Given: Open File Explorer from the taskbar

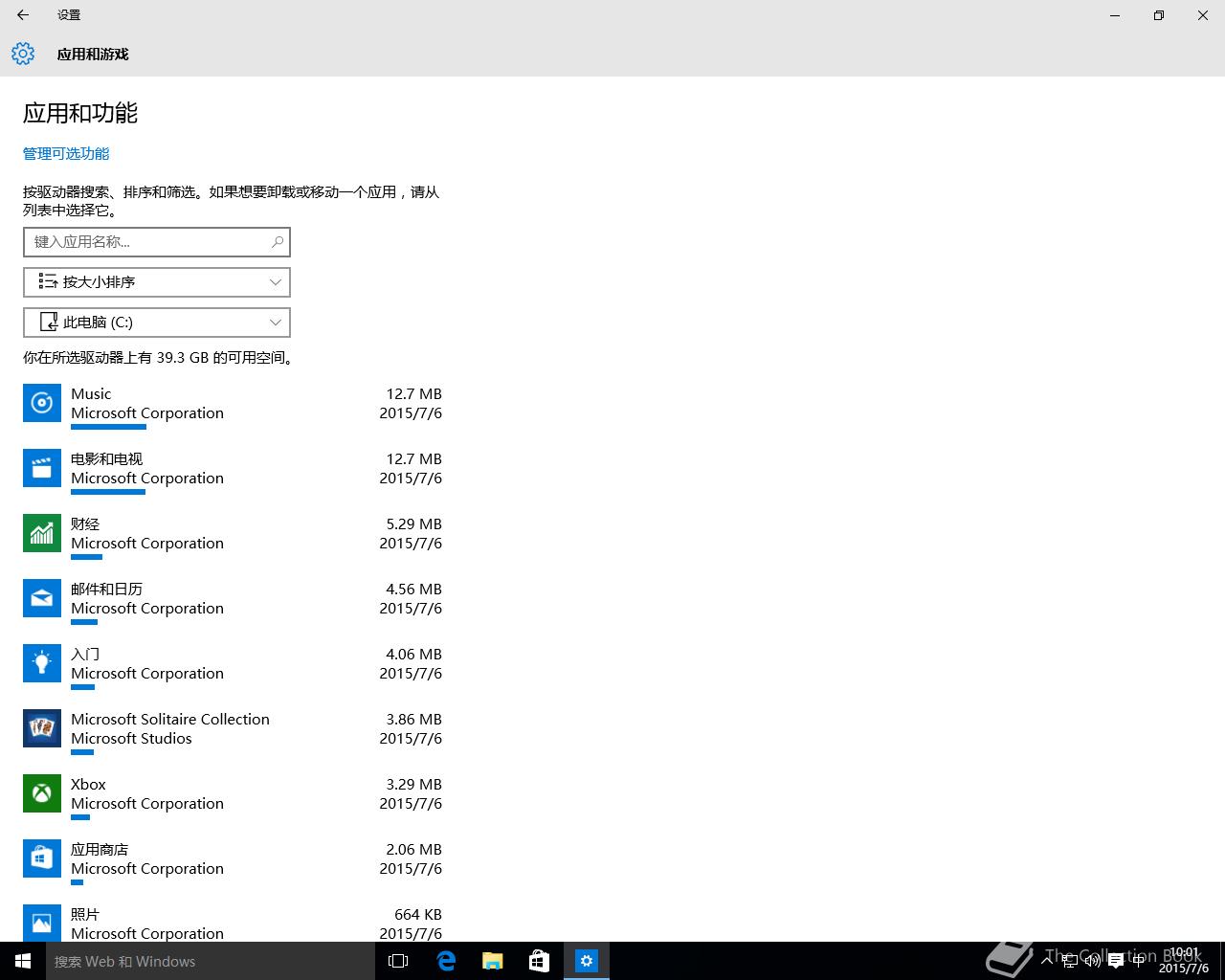Looking at the screenshot, I should pos(492,961).
